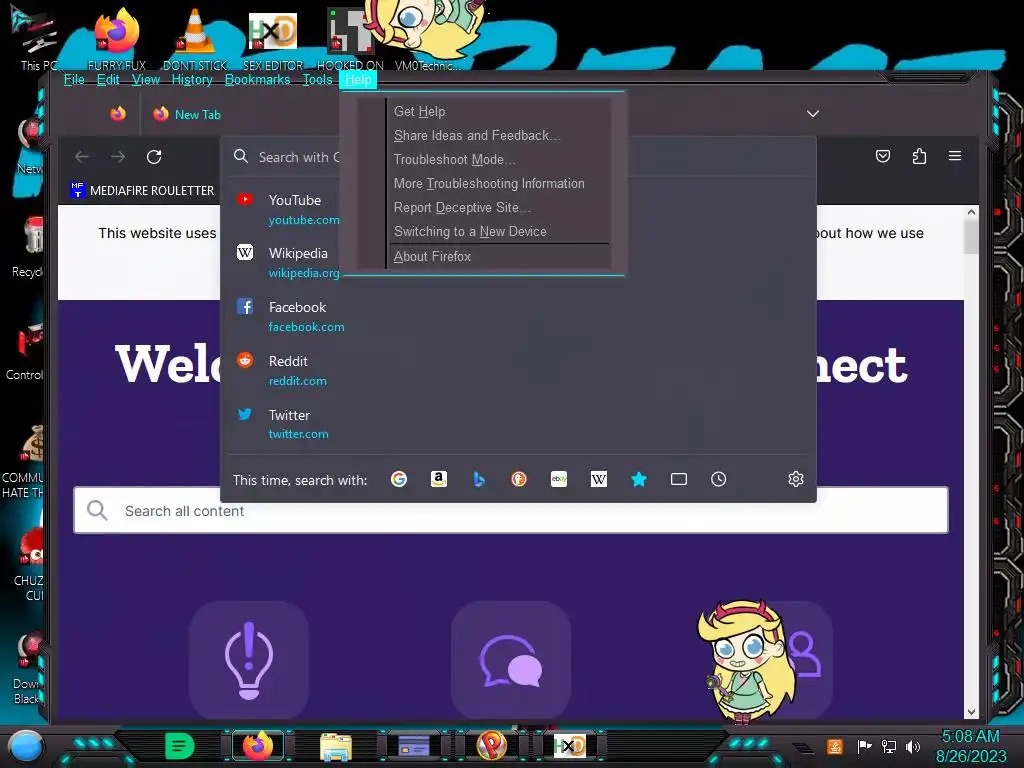The width and height of the screenshot is (1024, 768).
Task: Open the Tools menu
Action: pyautogui.click(x=317, y=80)
